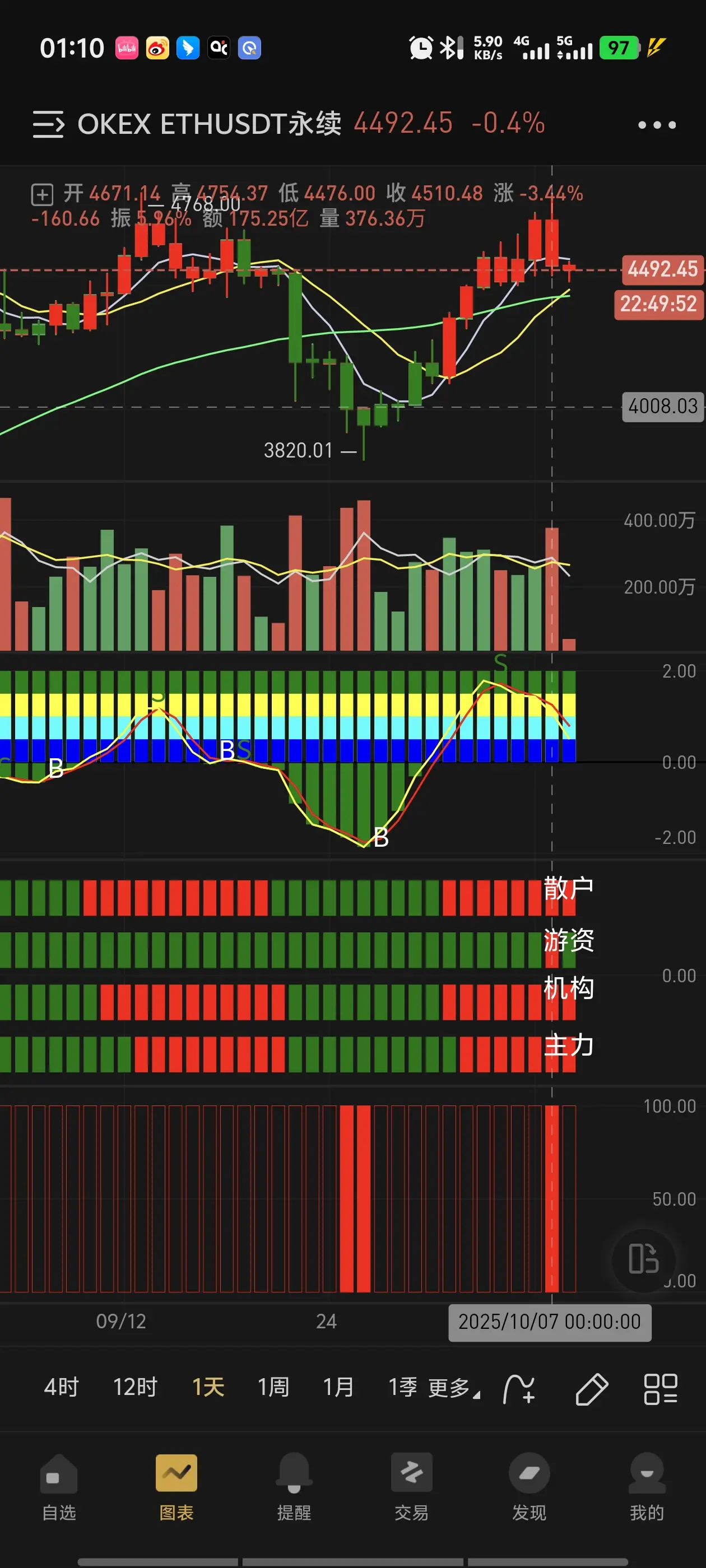Tap the 200.00万 volume axis label

click(x=659, y=587)
